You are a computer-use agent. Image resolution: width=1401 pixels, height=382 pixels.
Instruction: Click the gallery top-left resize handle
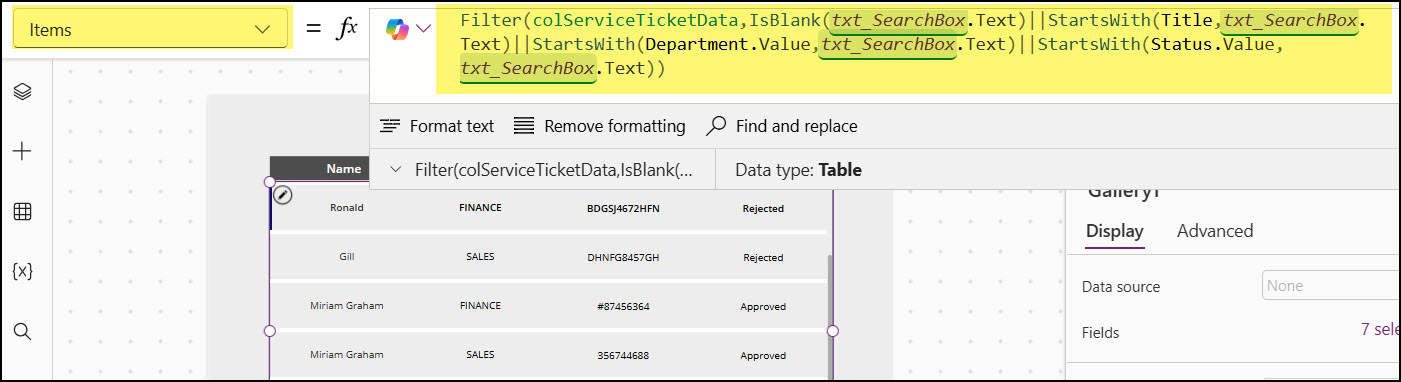coord(269,182)
